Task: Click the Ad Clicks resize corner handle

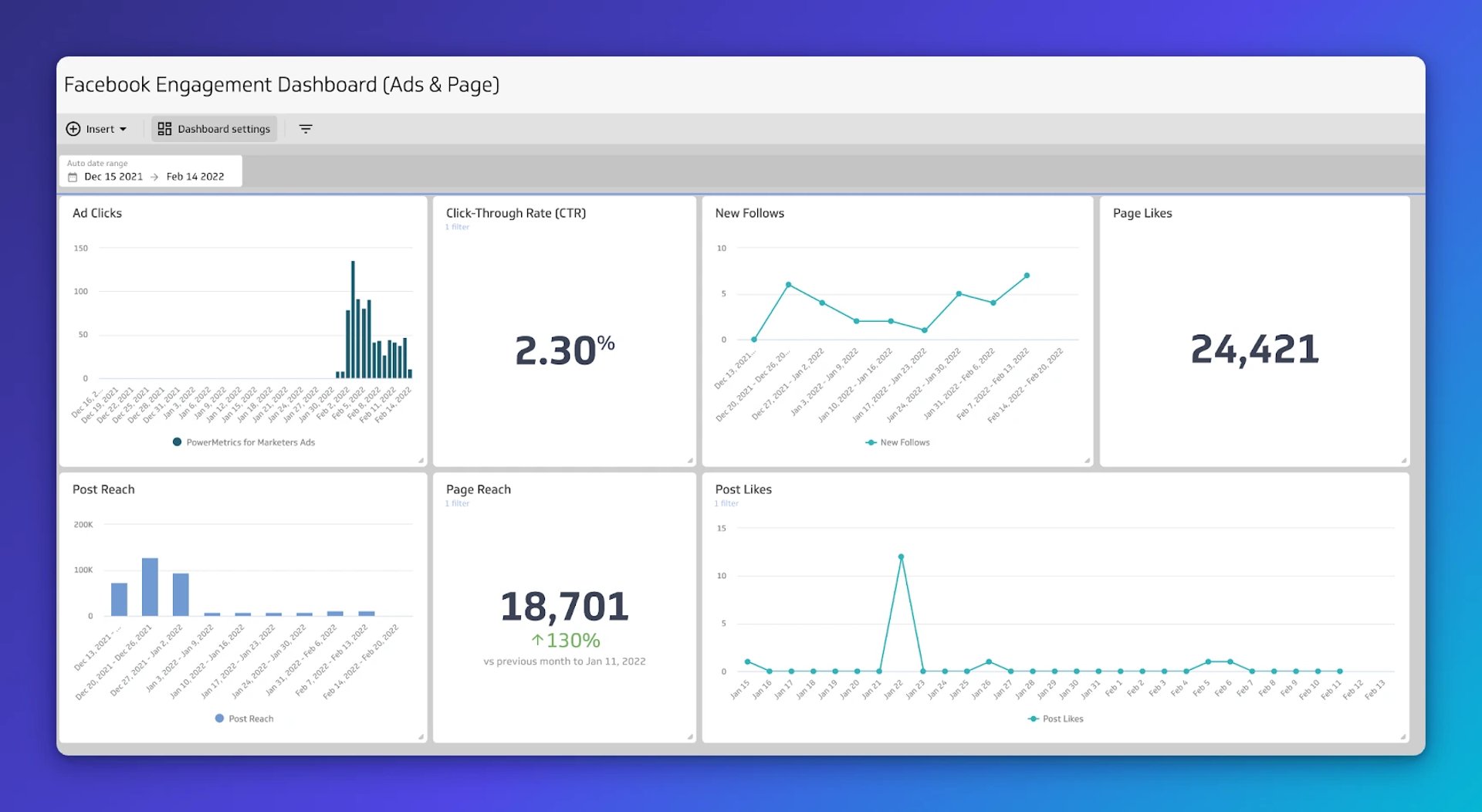Action: click(x=421, y=461)
